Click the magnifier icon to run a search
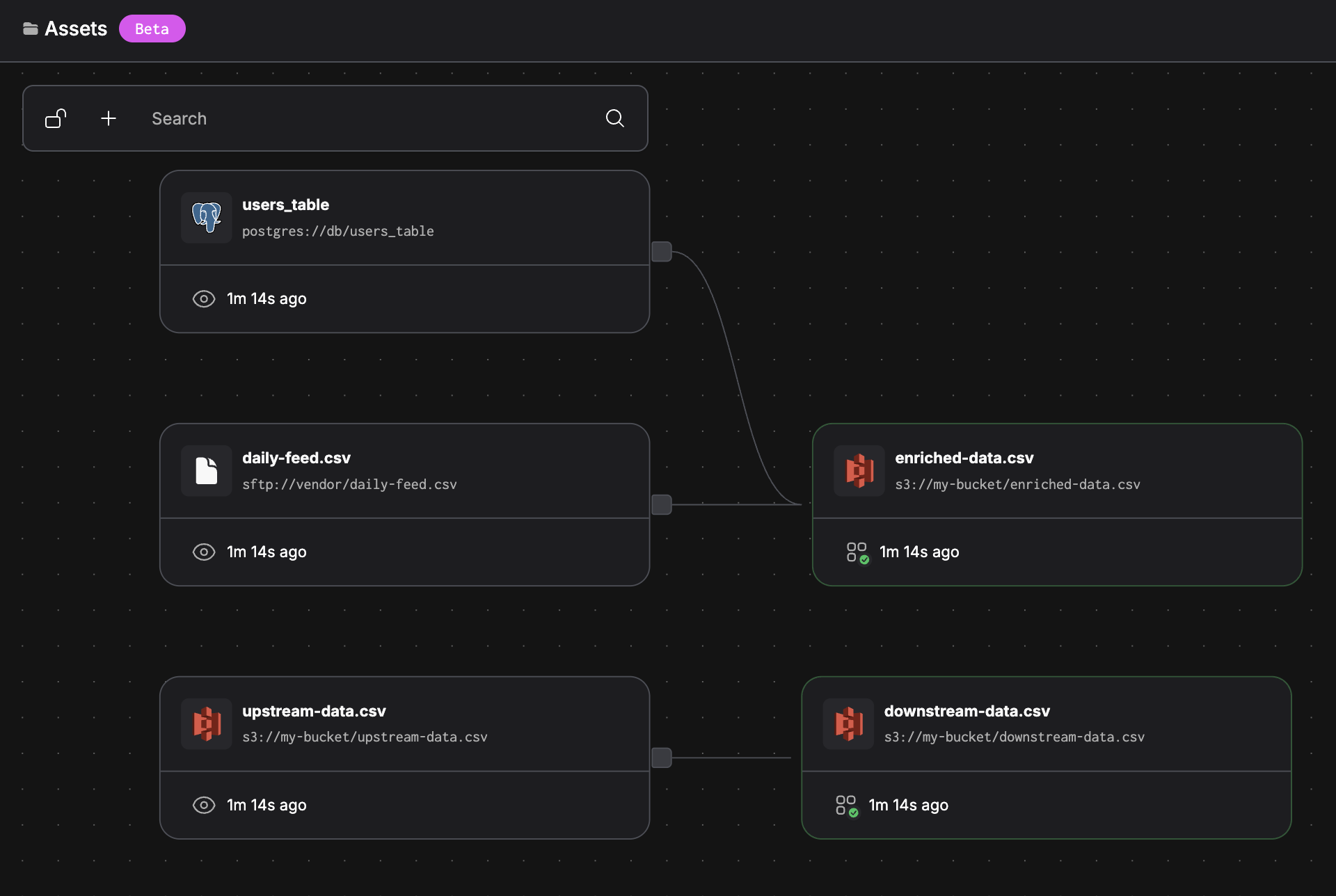The width and height of the screenshot is (1336, 896). click(614, 118)
